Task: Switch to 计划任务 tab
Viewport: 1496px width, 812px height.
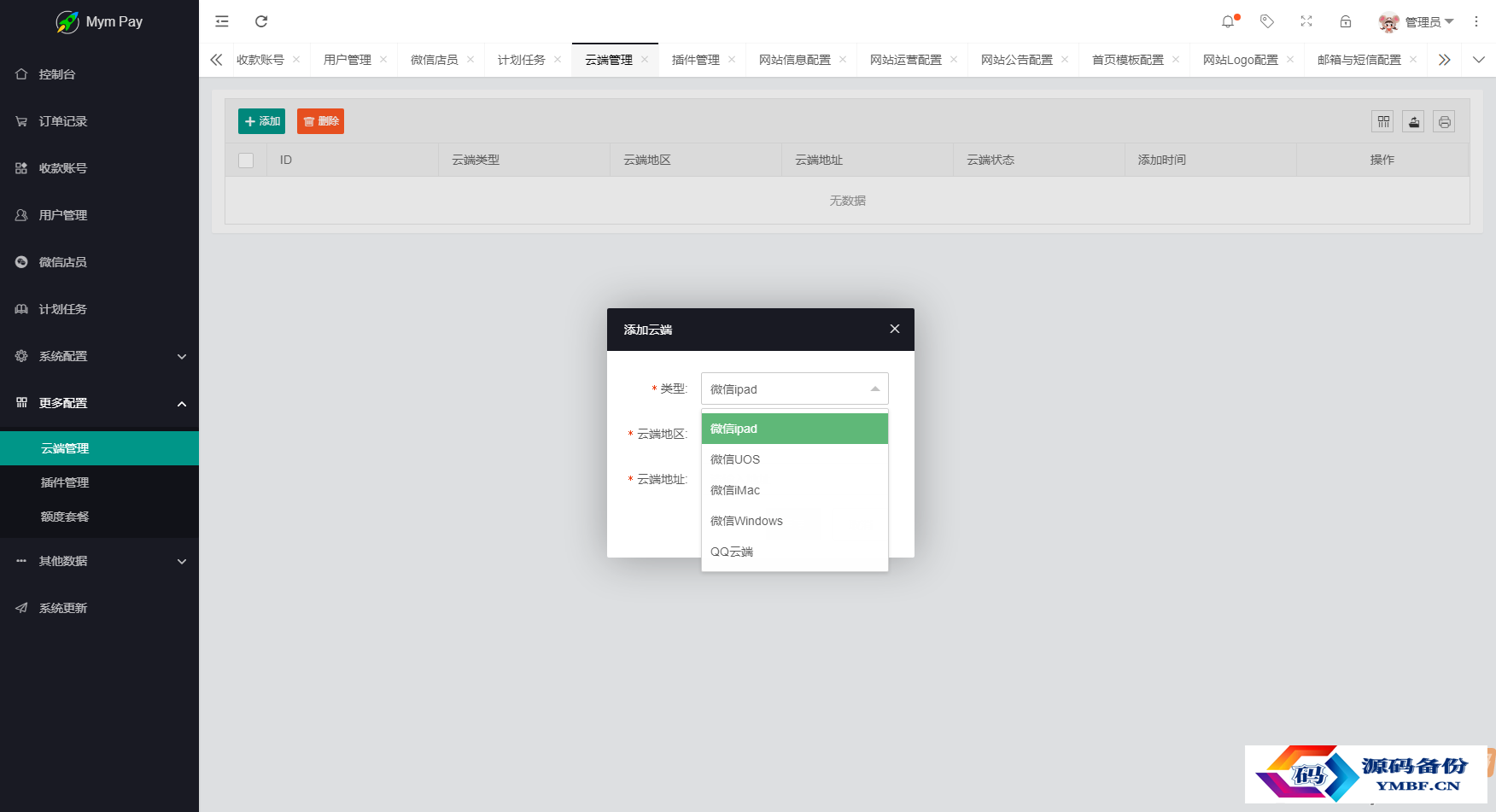Action: [x=521, y=60]
